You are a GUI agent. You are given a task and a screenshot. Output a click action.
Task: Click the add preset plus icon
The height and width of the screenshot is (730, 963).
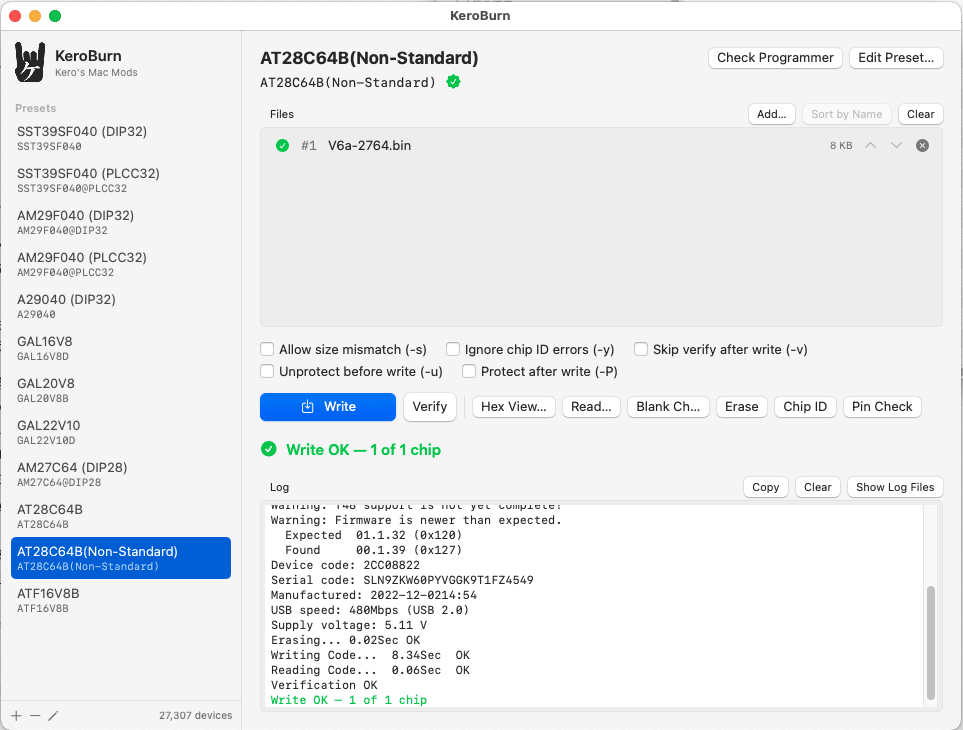click(16, 715)
